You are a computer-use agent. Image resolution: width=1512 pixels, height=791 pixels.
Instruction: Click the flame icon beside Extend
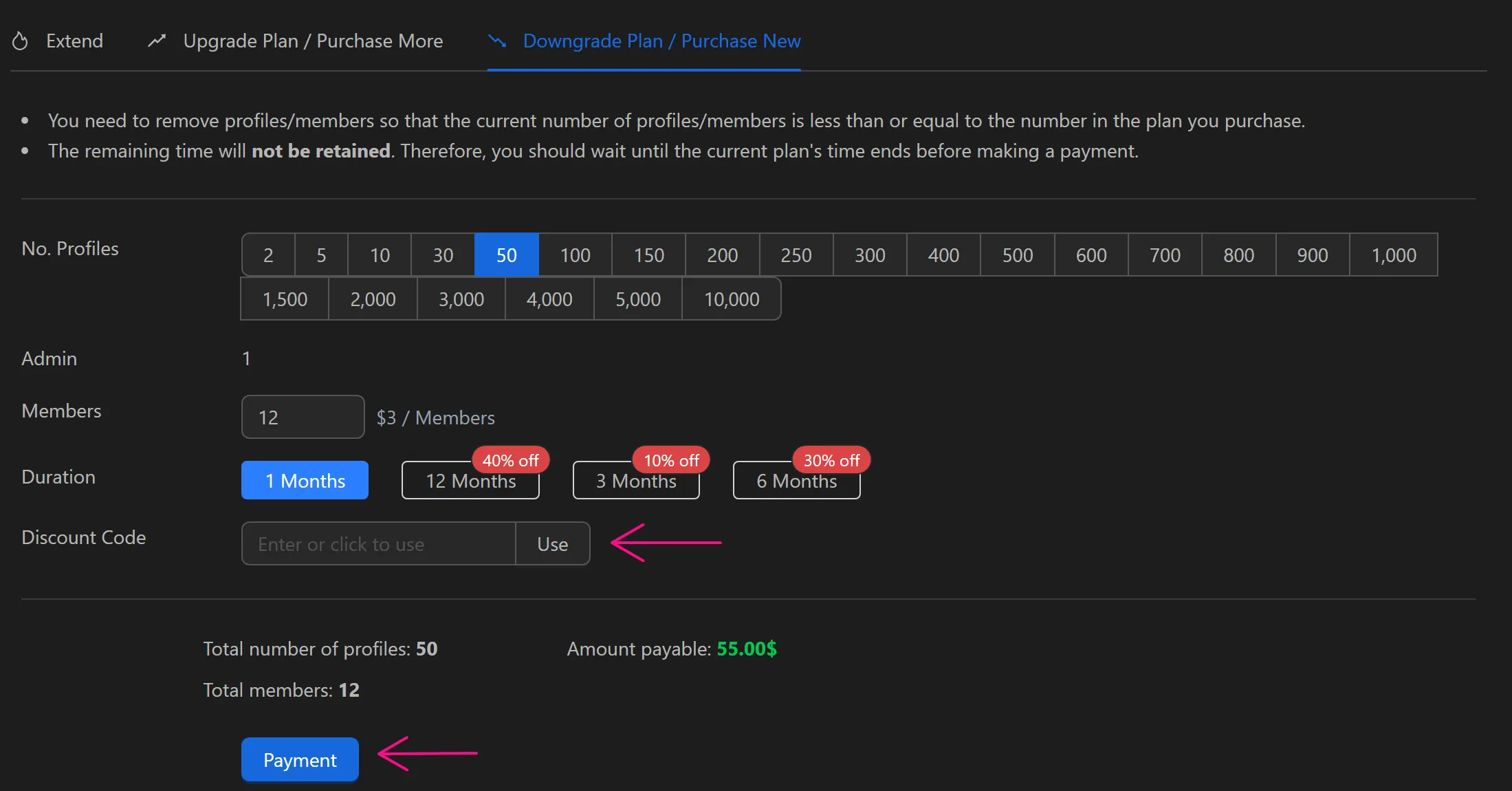[x=20, y=41]
